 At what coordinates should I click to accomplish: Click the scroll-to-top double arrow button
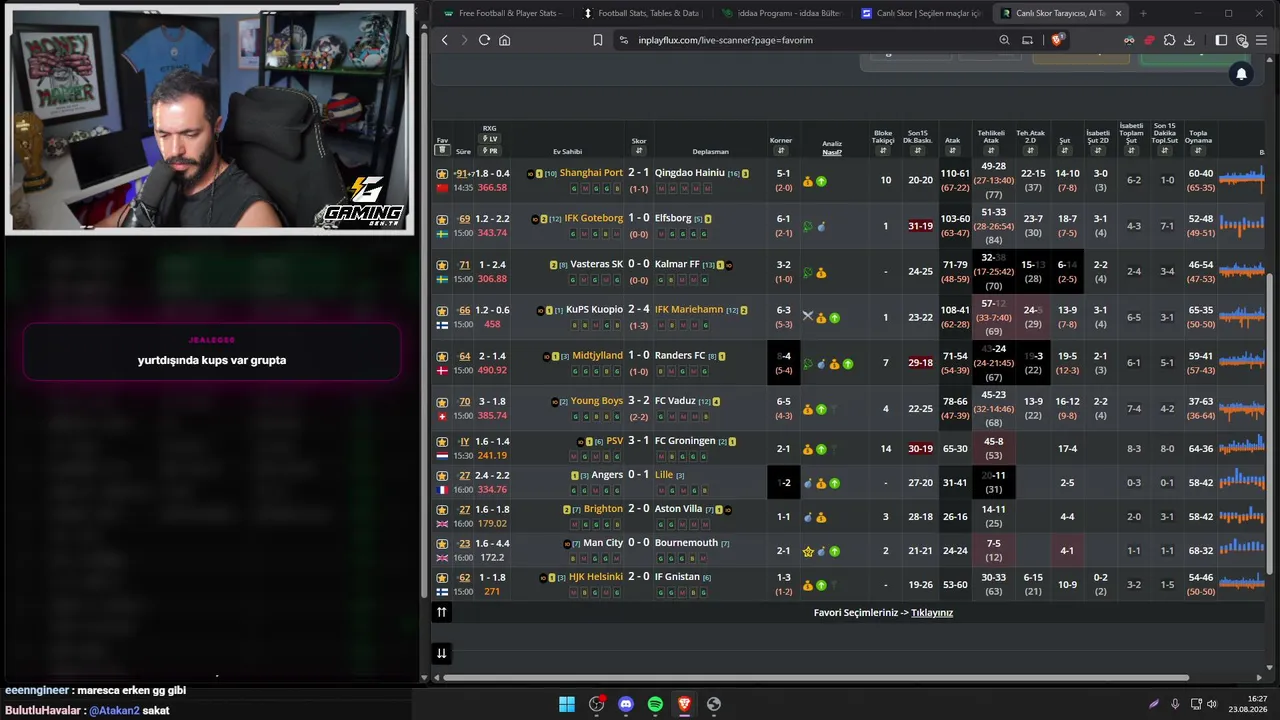441,612
